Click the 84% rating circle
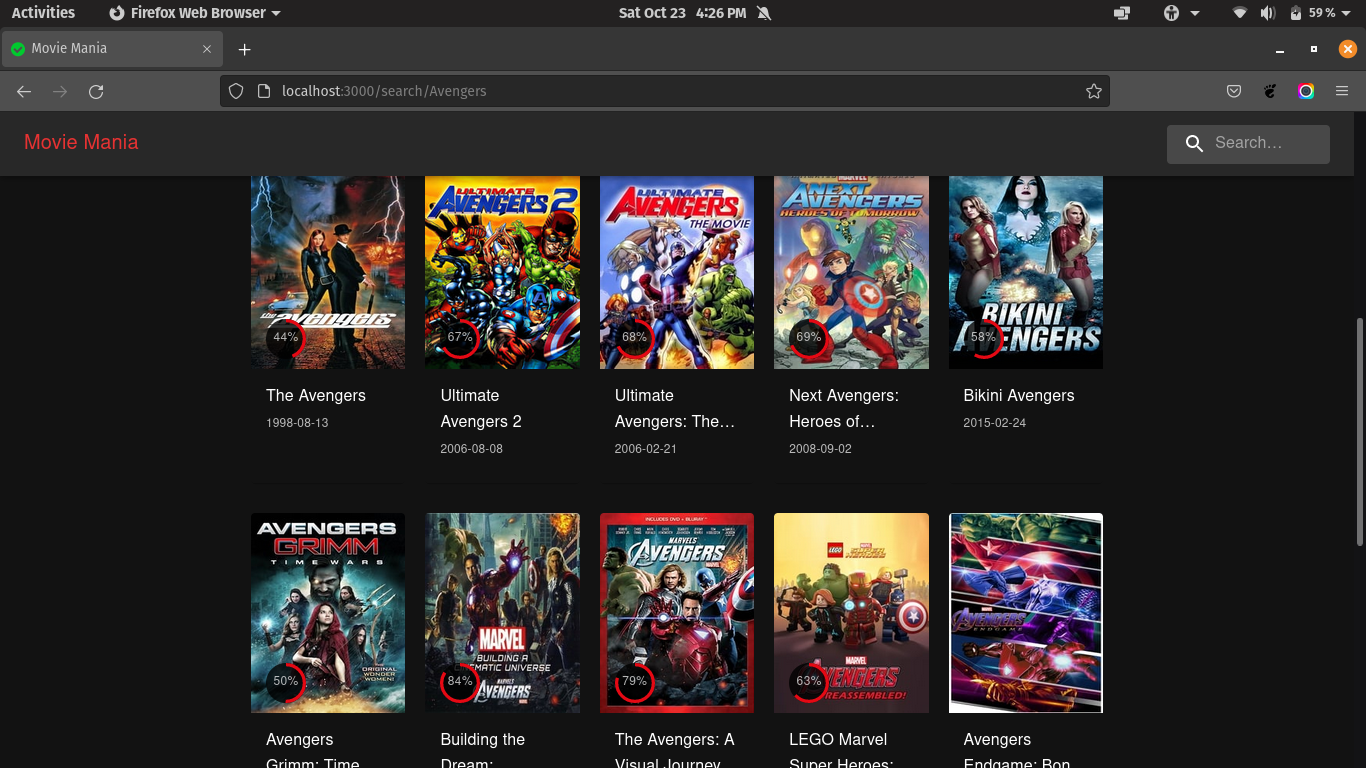Screen dimensions: 1366x768 point(459,682)
